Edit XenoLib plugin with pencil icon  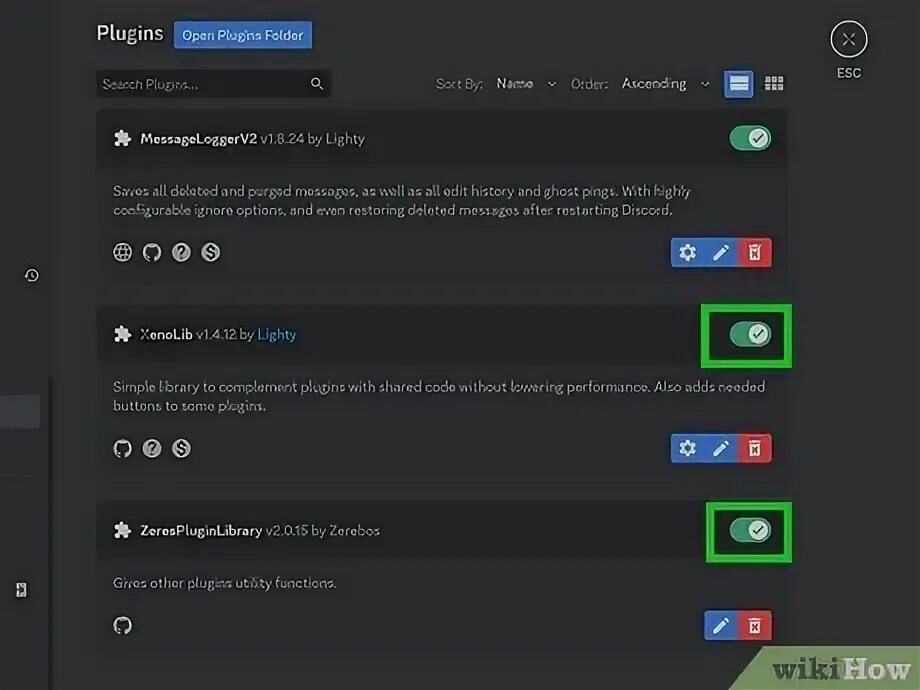721,448
